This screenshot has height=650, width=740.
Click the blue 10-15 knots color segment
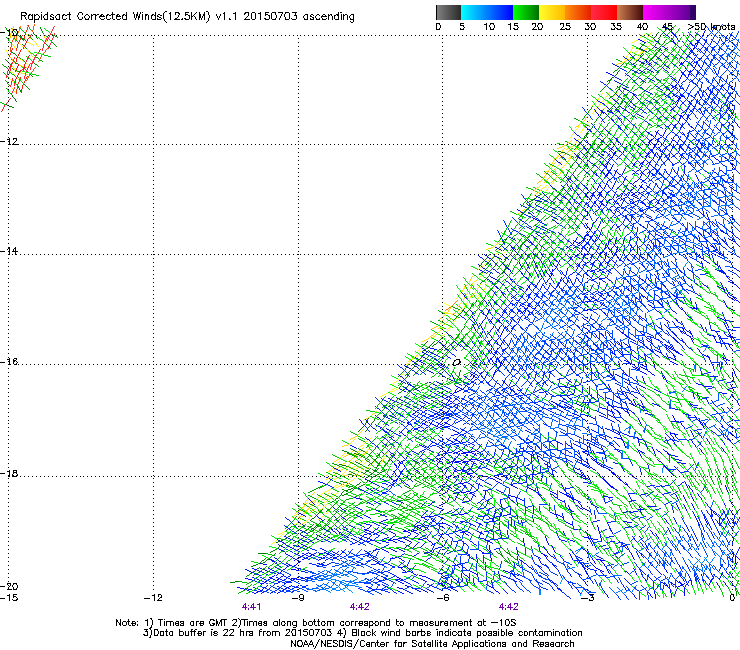[x=500, y=12]
